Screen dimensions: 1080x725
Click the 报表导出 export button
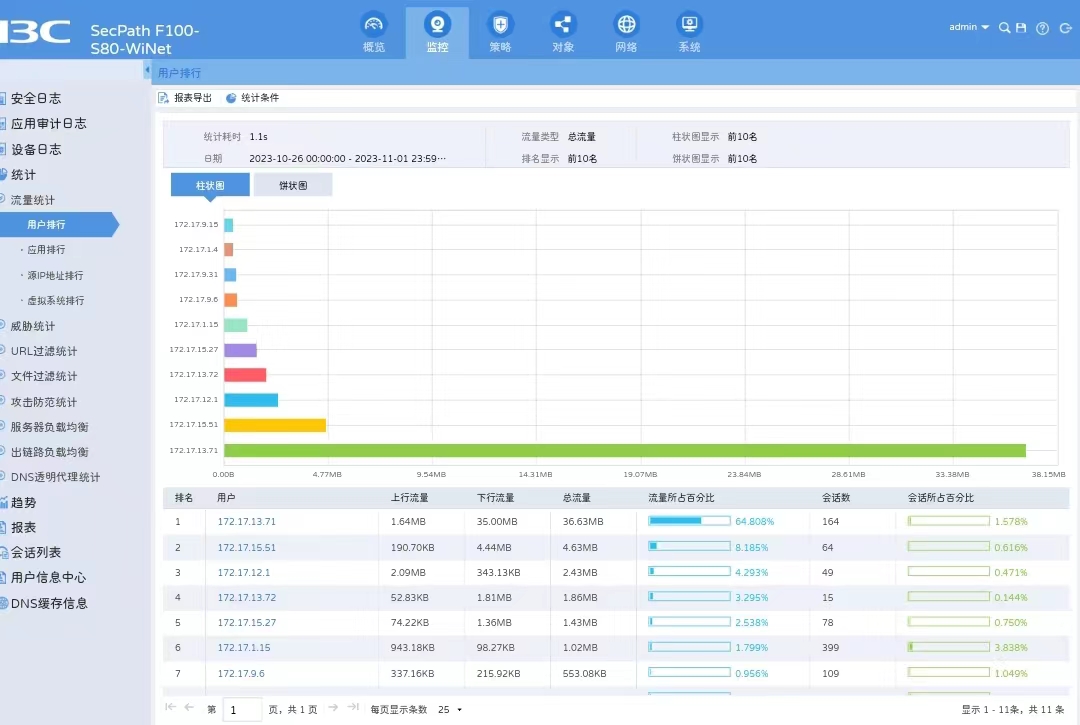(186, 98)
